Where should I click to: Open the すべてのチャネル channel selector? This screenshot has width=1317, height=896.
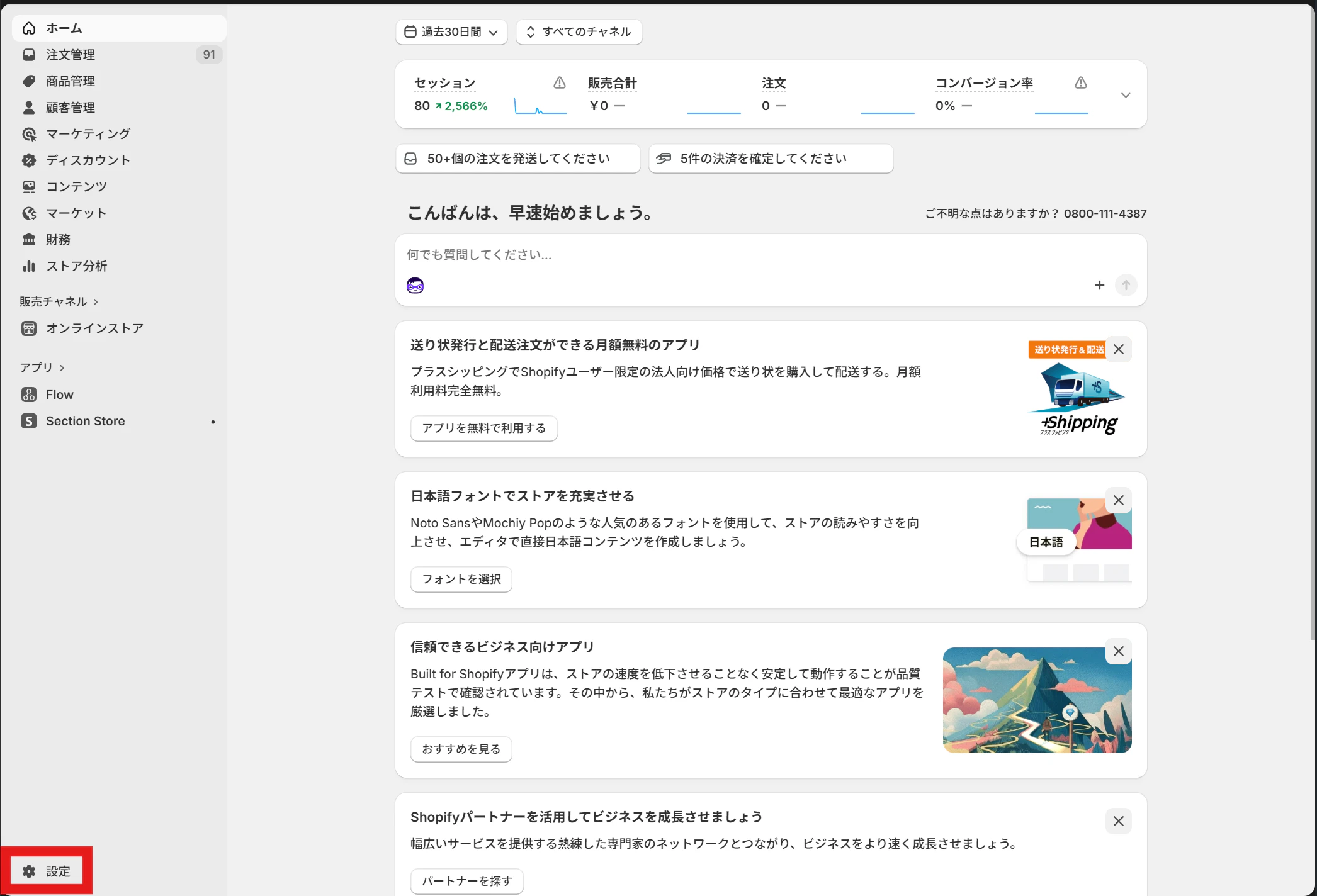[579, 32]
